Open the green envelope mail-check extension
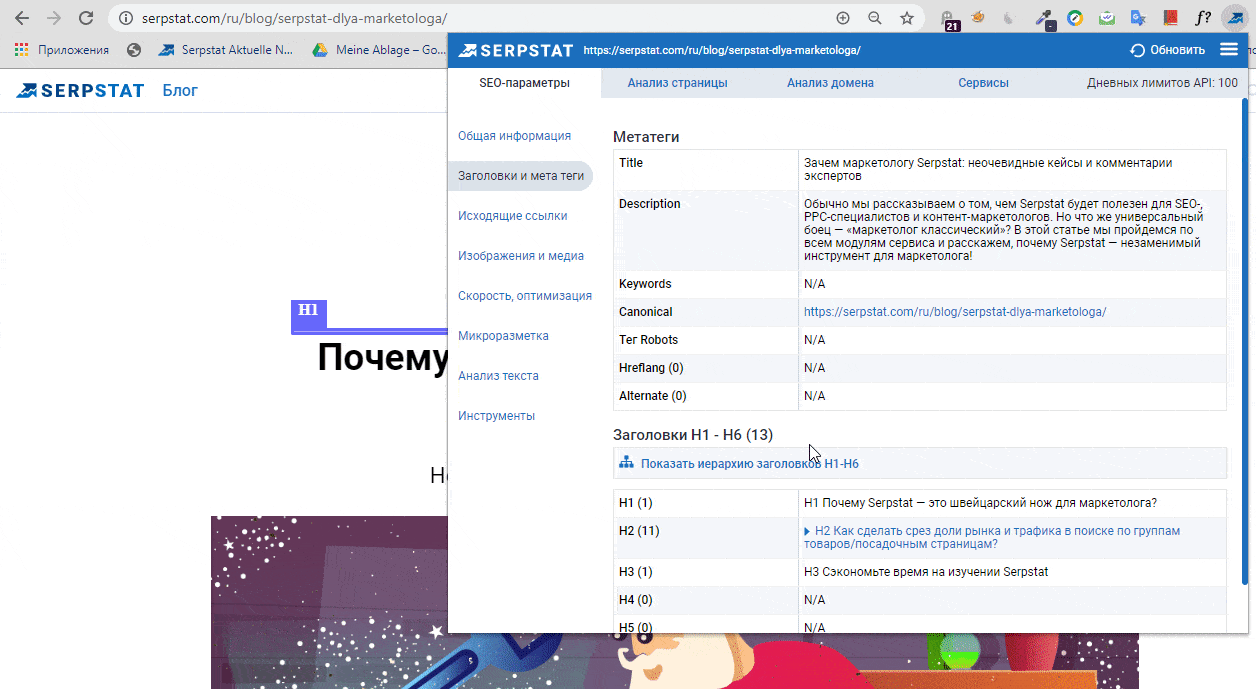Screen dimensions: 1256x689 coord(1107,18)
